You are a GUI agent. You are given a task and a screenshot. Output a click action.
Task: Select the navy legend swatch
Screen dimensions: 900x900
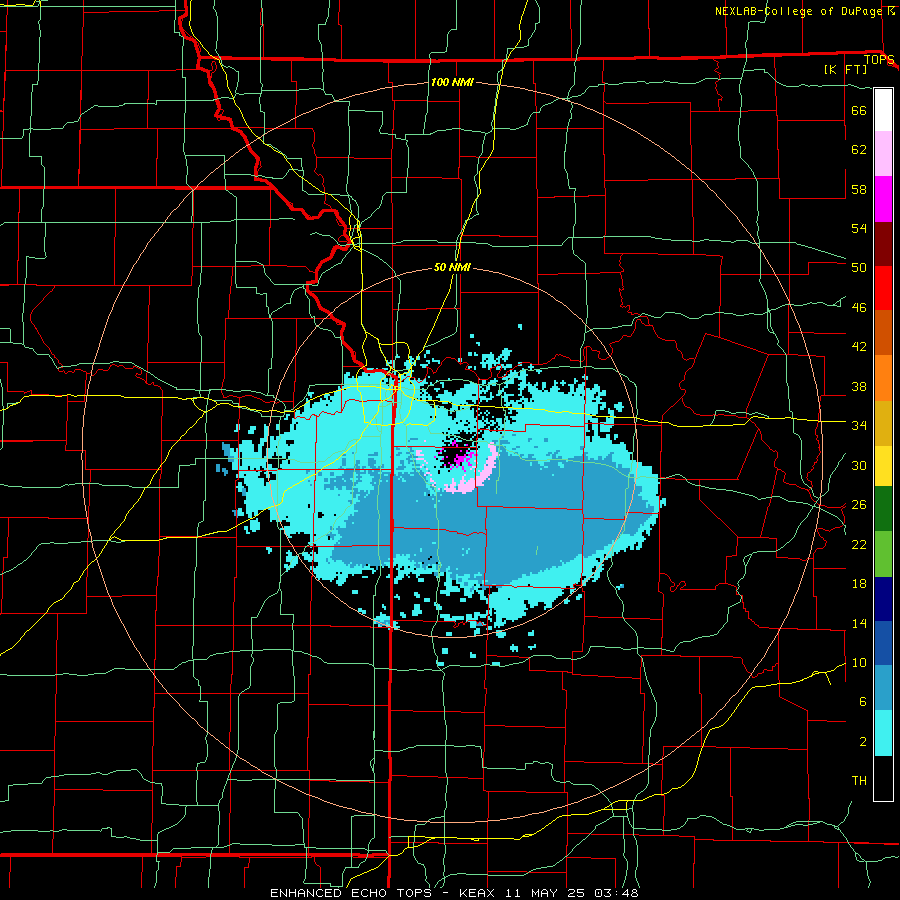(883, 599)
